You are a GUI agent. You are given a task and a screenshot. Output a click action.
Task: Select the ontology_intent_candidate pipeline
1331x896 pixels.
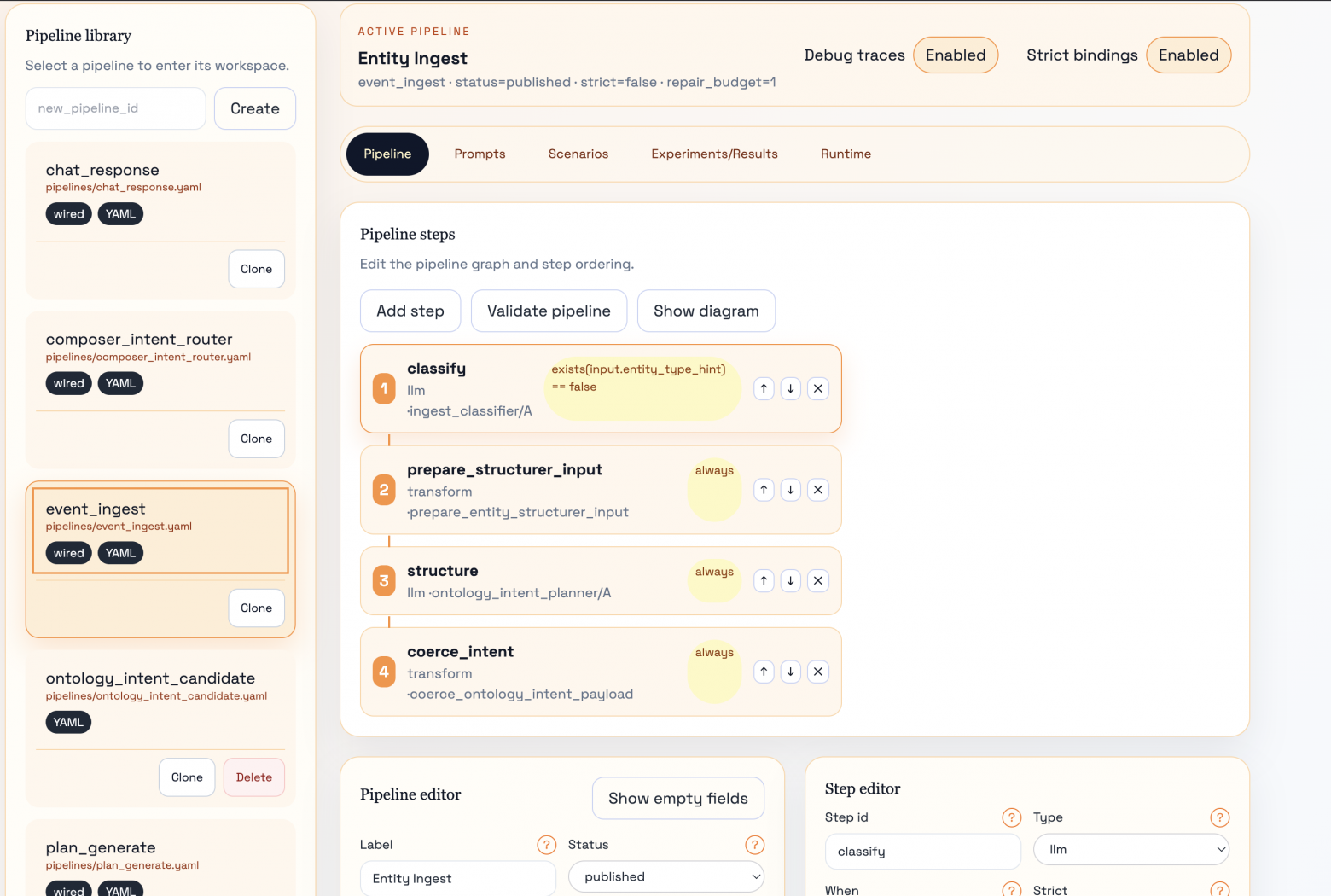[160, 700]
